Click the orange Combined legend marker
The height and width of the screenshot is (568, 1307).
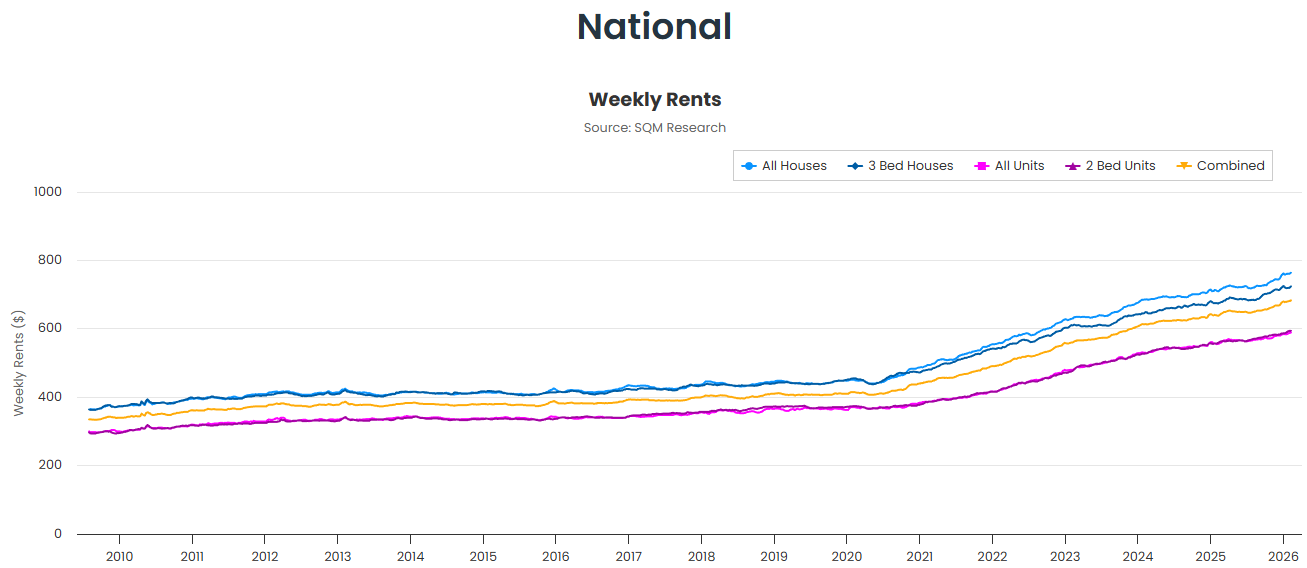click(1183, 166)
